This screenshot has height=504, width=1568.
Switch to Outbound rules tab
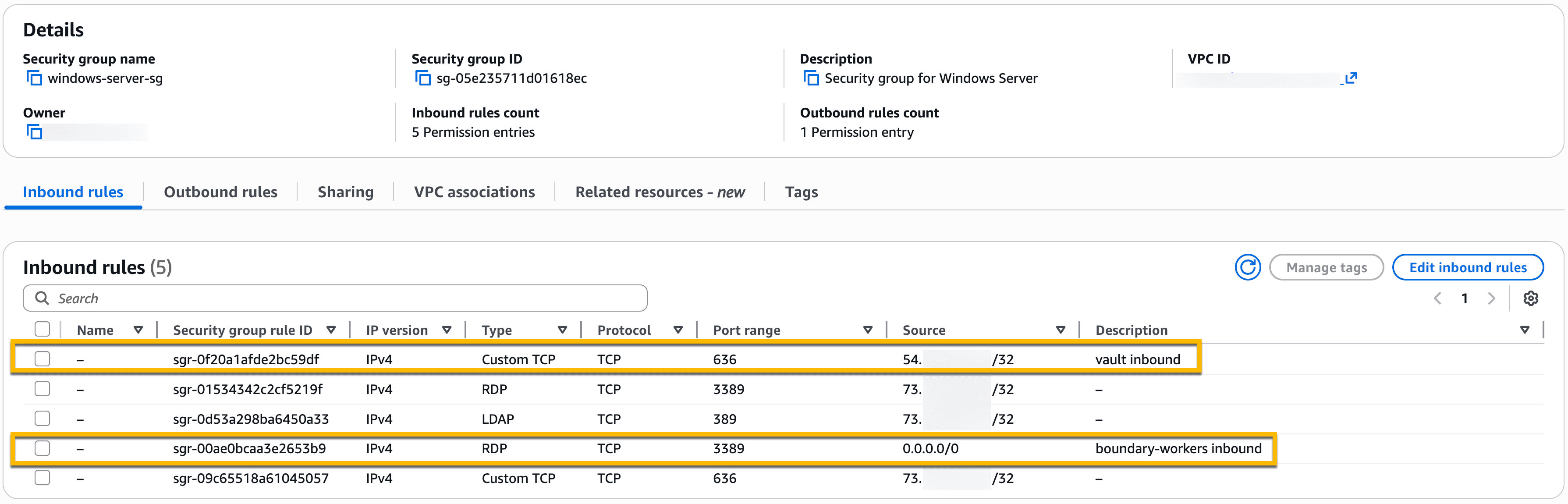click(x=220, y=192)
